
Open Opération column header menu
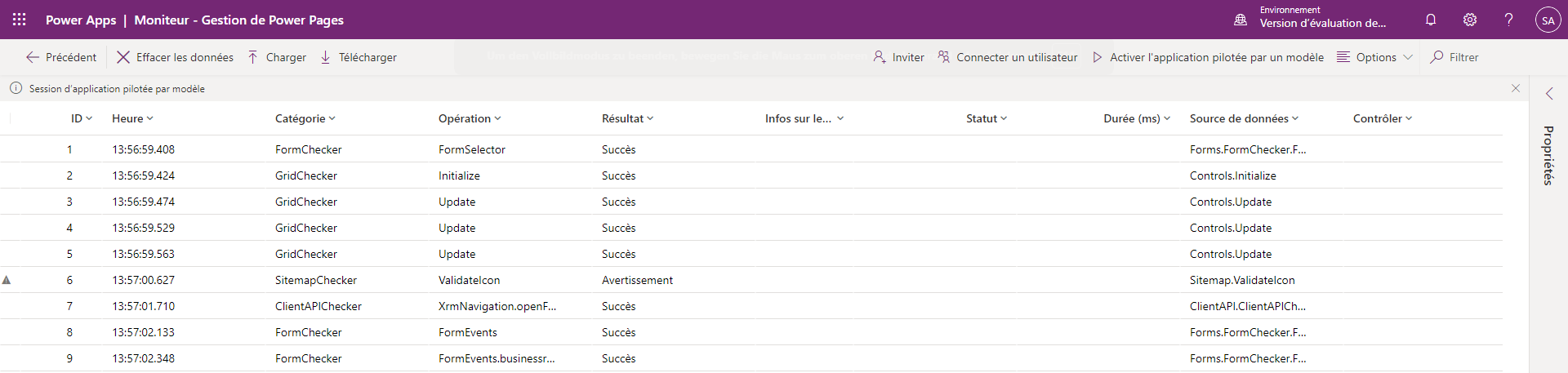(470, 118)
